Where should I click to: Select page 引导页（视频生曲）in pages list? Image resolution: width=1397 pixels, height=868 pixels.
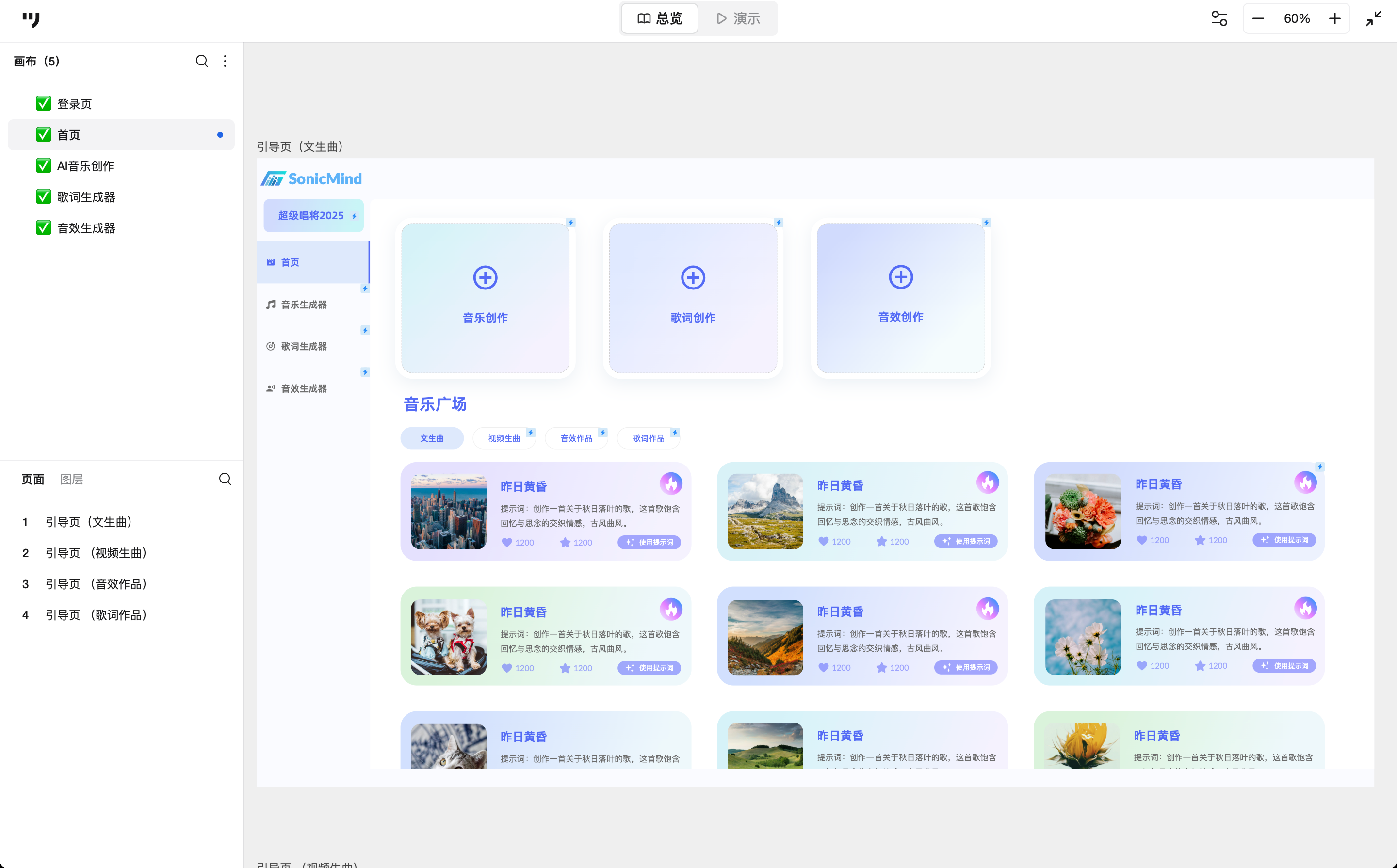[96, 552]
